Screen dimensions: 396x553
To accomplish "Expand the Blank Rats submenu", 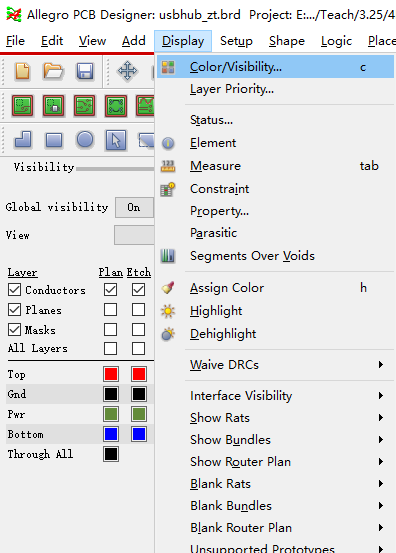I will pyautogui.click(x=275, y=484).
